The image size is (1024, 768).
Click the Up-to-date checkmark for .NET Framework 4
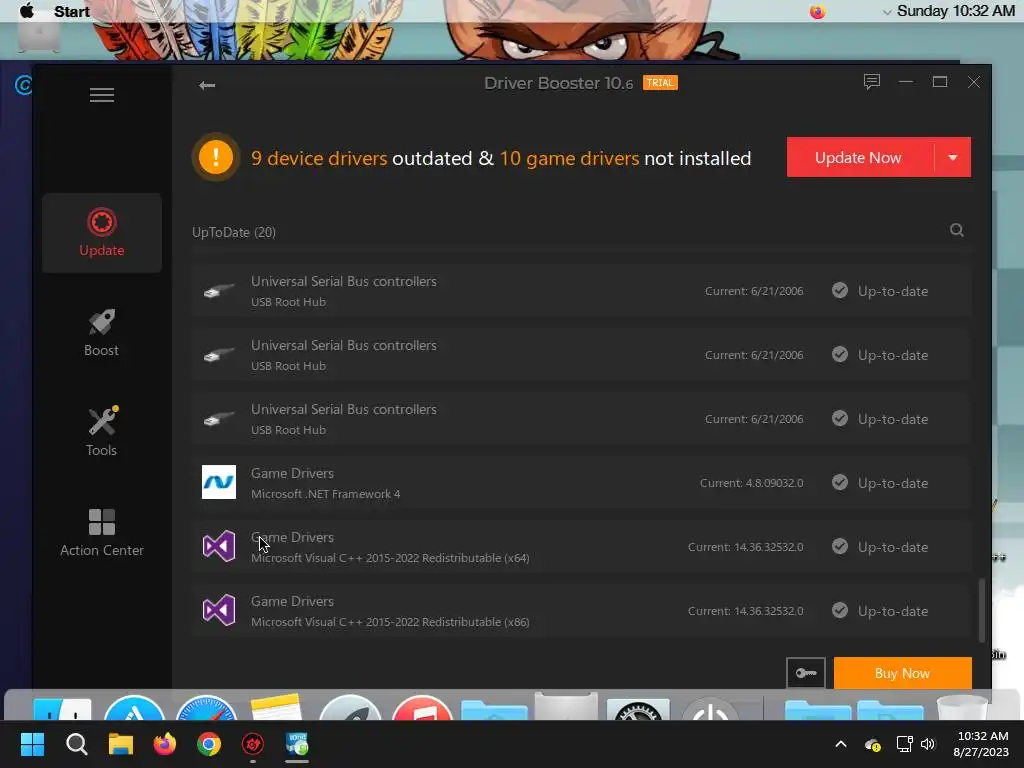pos(840,483)
